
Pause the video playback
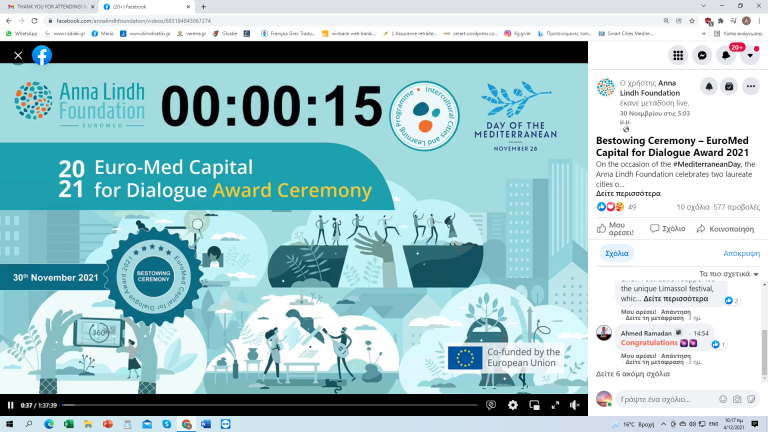[11, 405]
